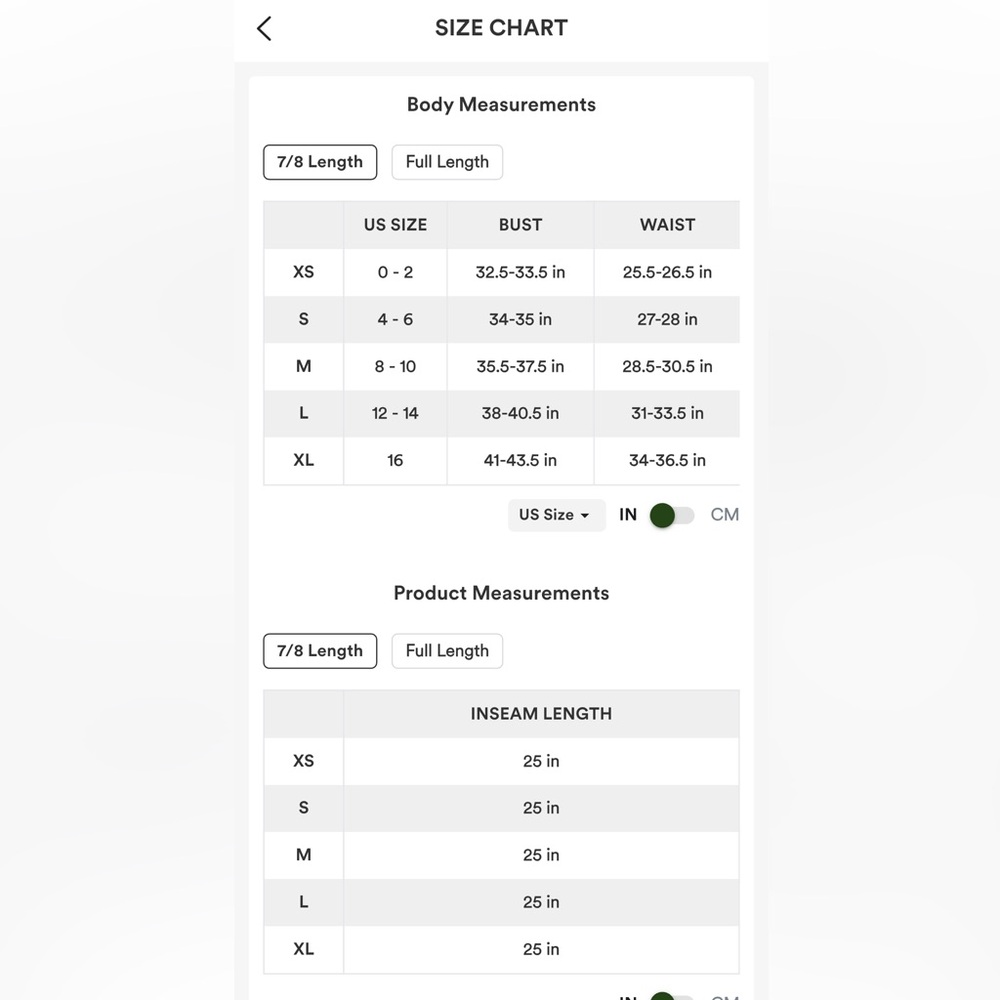1000x1000 pixels.
Task: Click the US SIZE column header
Action: tap(395, 225)
